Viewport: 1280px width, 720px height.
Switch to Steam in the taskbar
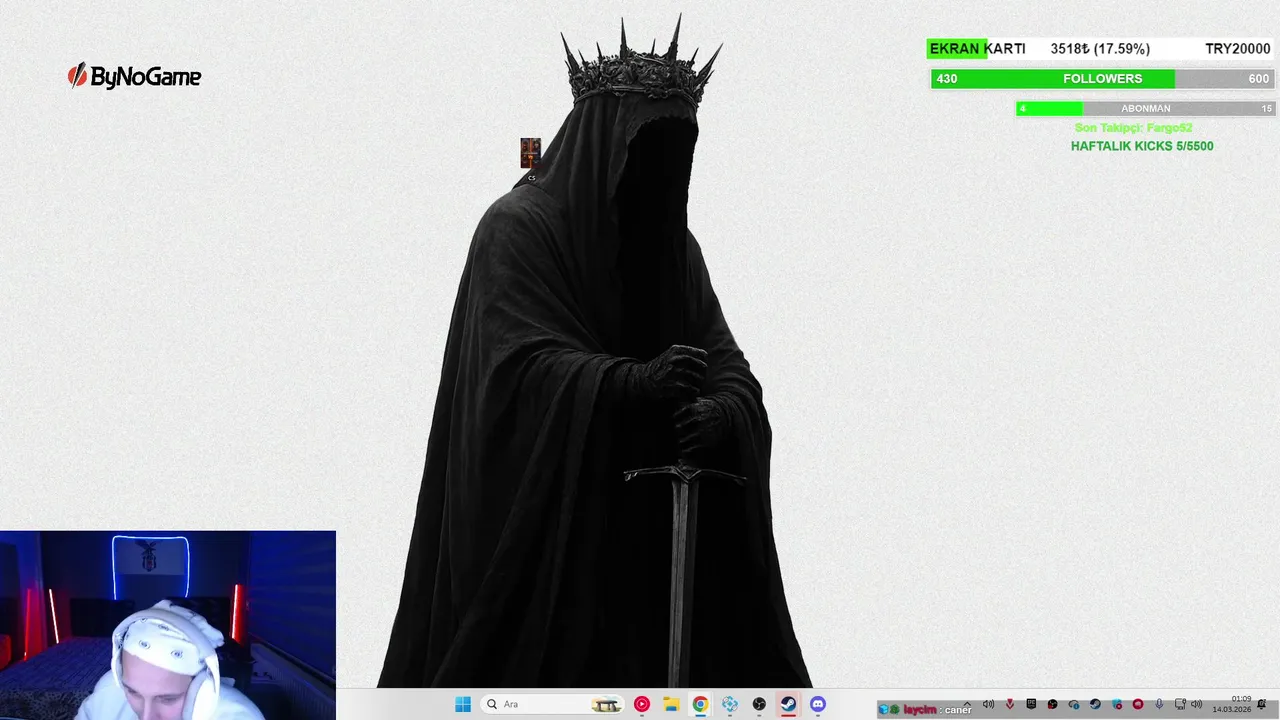tap(788, 704)
